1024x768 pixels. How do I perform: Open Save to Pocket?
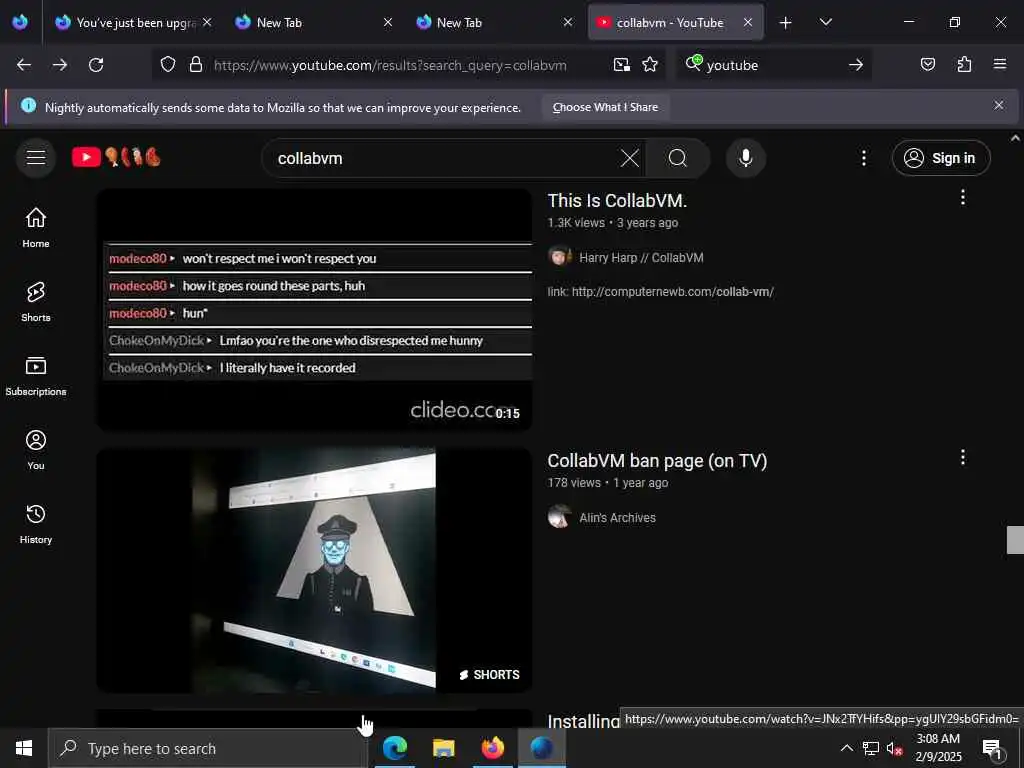point(927,65)
